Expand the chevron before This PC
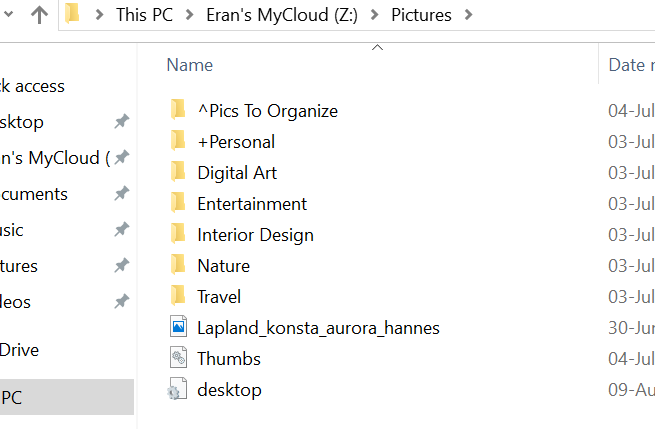Viewport: 655px width, 429px height. [x=99, y=15]
